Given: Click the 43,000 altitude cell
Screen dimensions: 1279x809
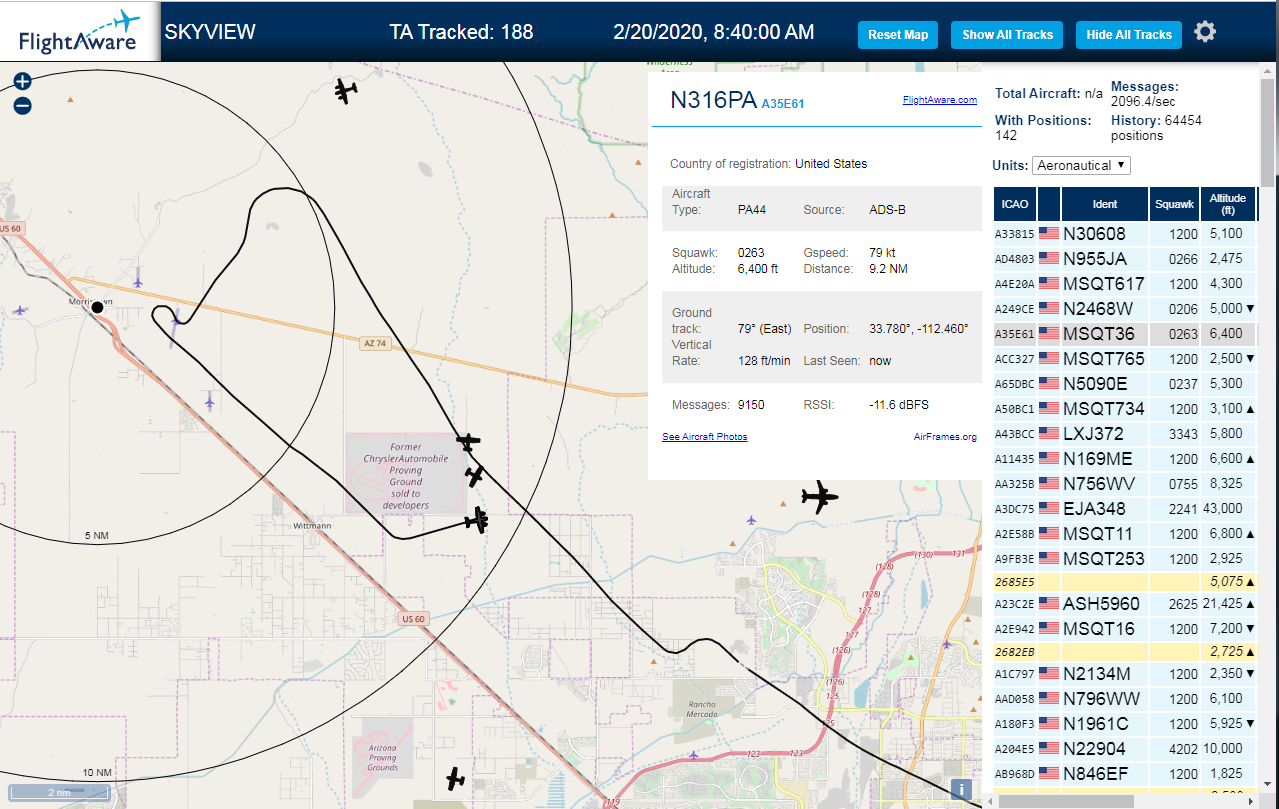Looking at the screenshot, I should 1227,509.
